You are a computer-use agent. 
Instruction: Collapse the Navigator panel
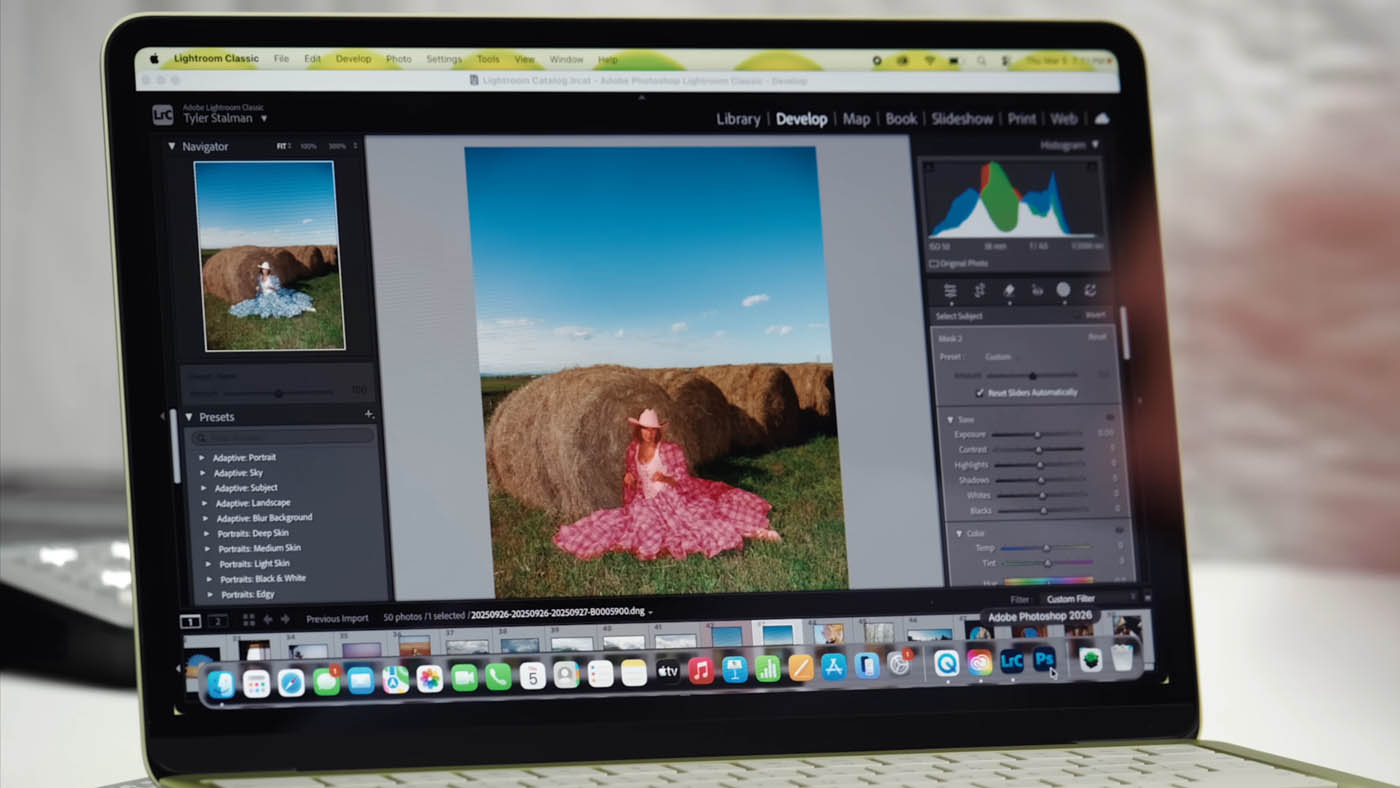(172, 147)
